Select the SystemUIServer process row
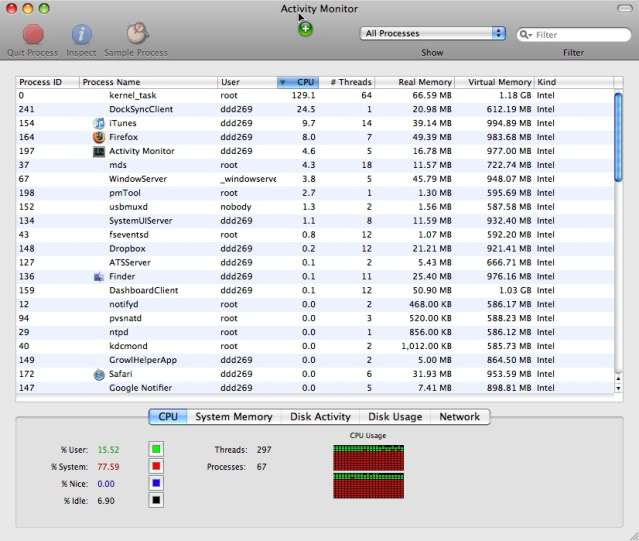Screen dimensions: 639x541 315,221
